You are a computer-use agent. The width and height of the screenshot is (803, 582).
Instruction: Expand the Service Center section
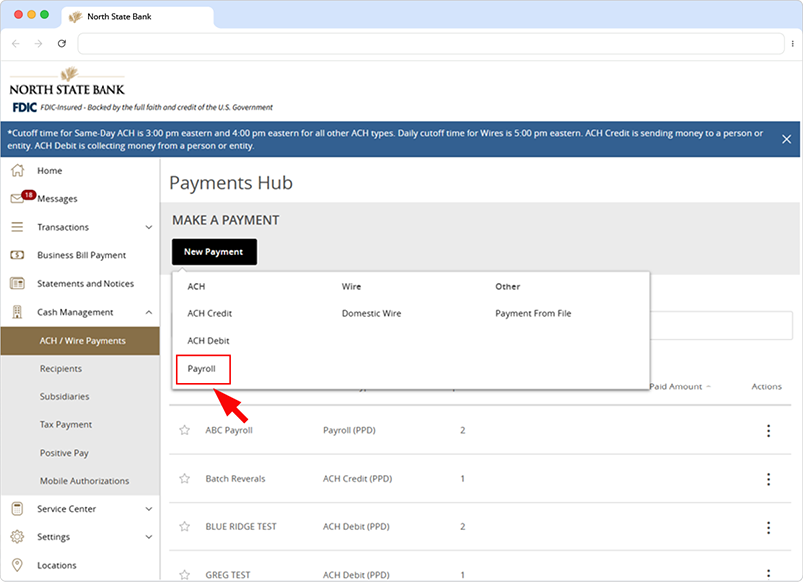pyautogui.click(x=148, y=508)
